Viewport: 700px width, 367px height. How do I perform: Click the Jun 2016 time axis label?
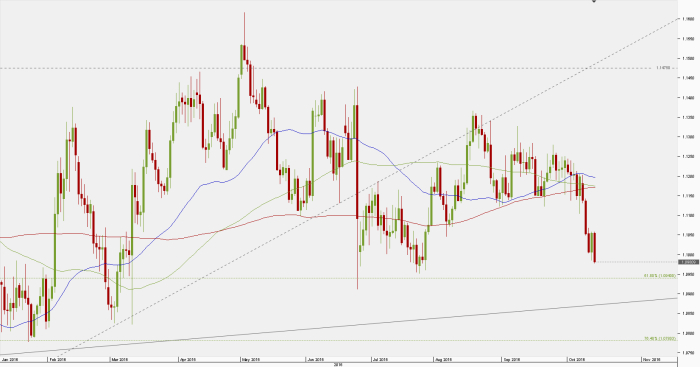pos(315,359)
